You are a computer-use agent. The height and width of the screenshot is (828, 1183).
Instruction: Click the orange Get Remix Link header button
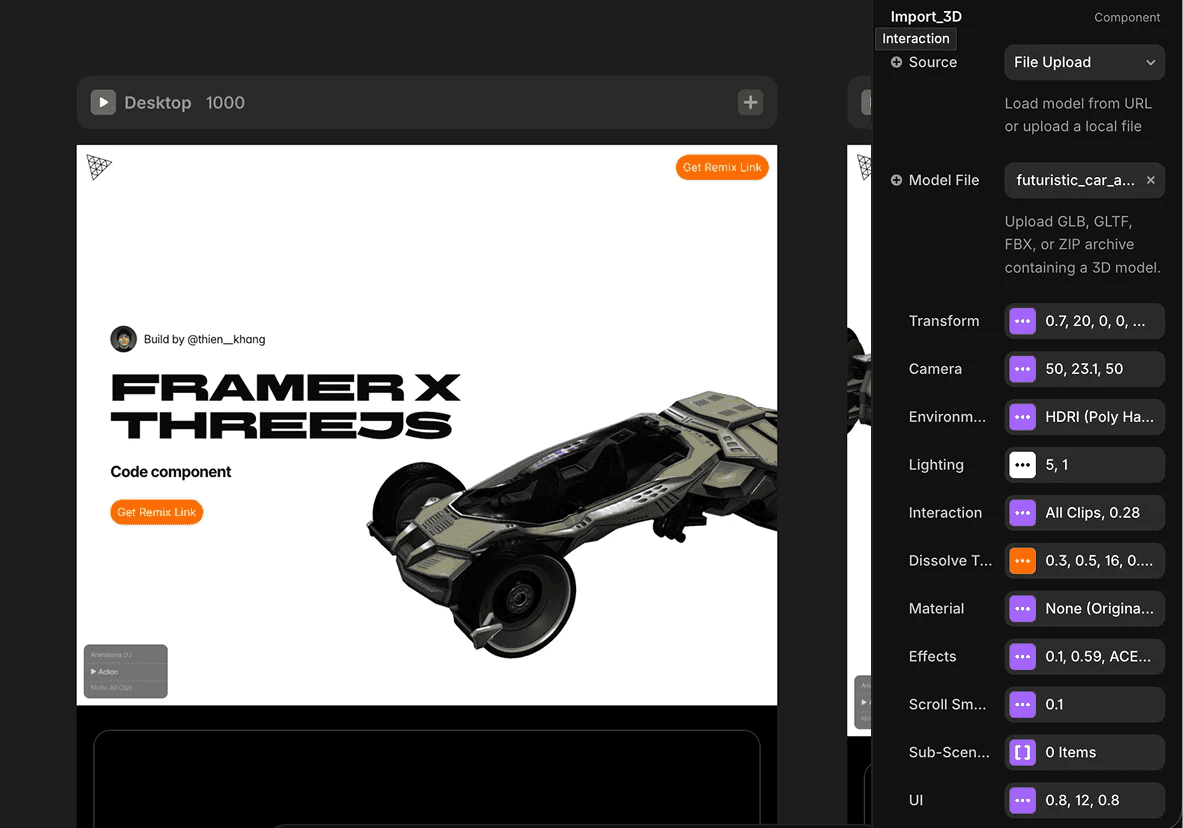click(722, 168)
